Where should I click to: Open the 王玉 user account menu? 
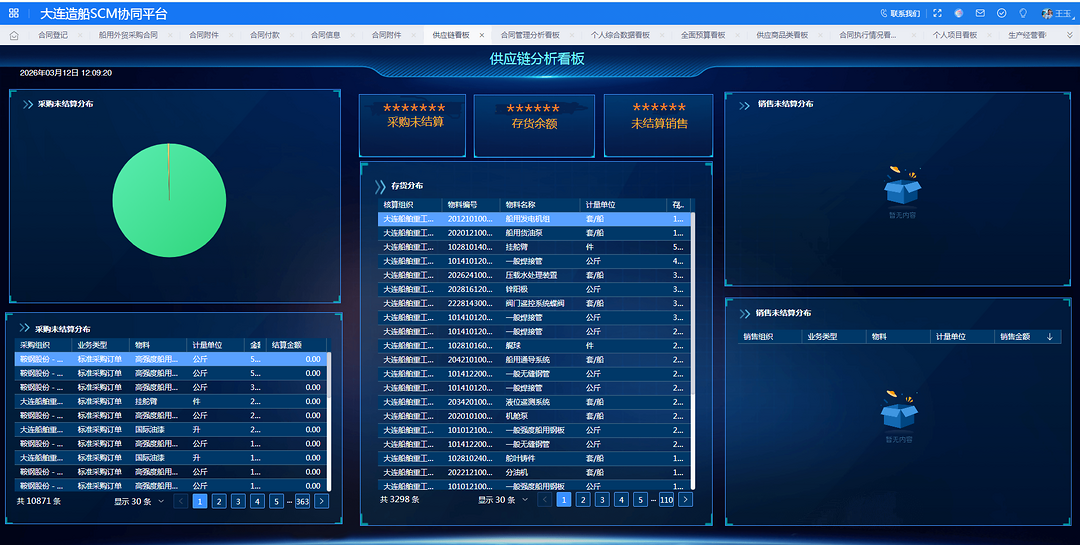click(x=1056, y=14)
